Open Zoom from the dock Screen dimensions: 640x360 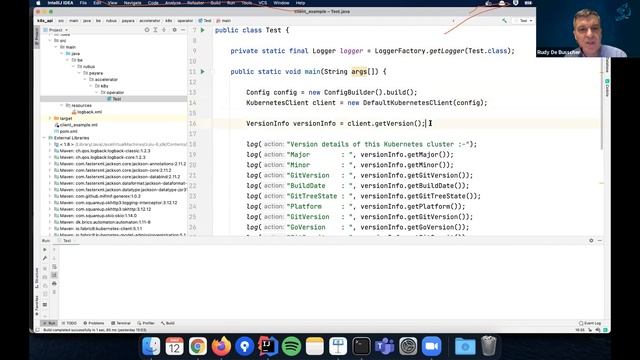431,346
